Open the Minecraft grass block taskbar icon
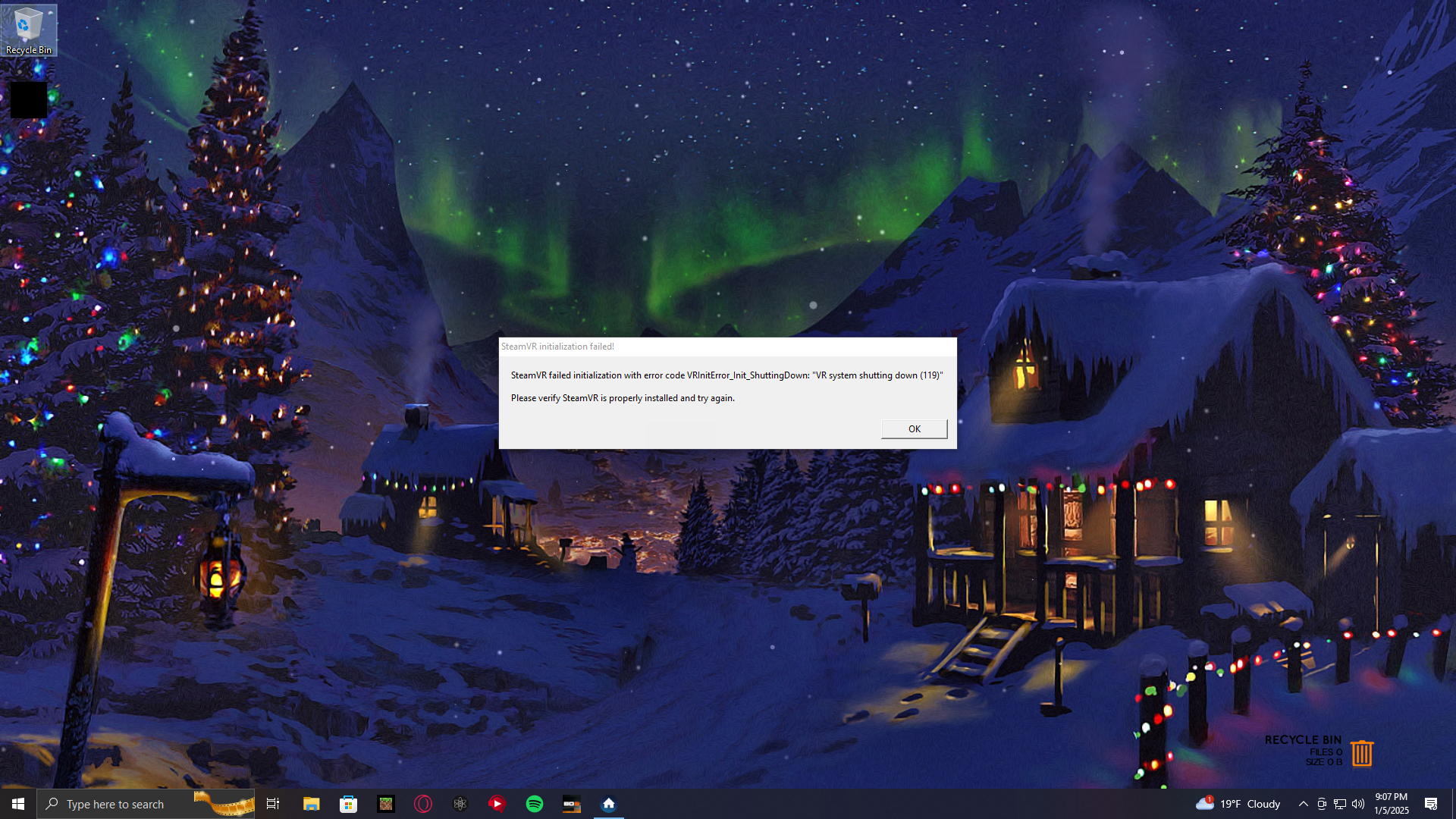This screenshot has height=819, width=1456. coord(385,804)
